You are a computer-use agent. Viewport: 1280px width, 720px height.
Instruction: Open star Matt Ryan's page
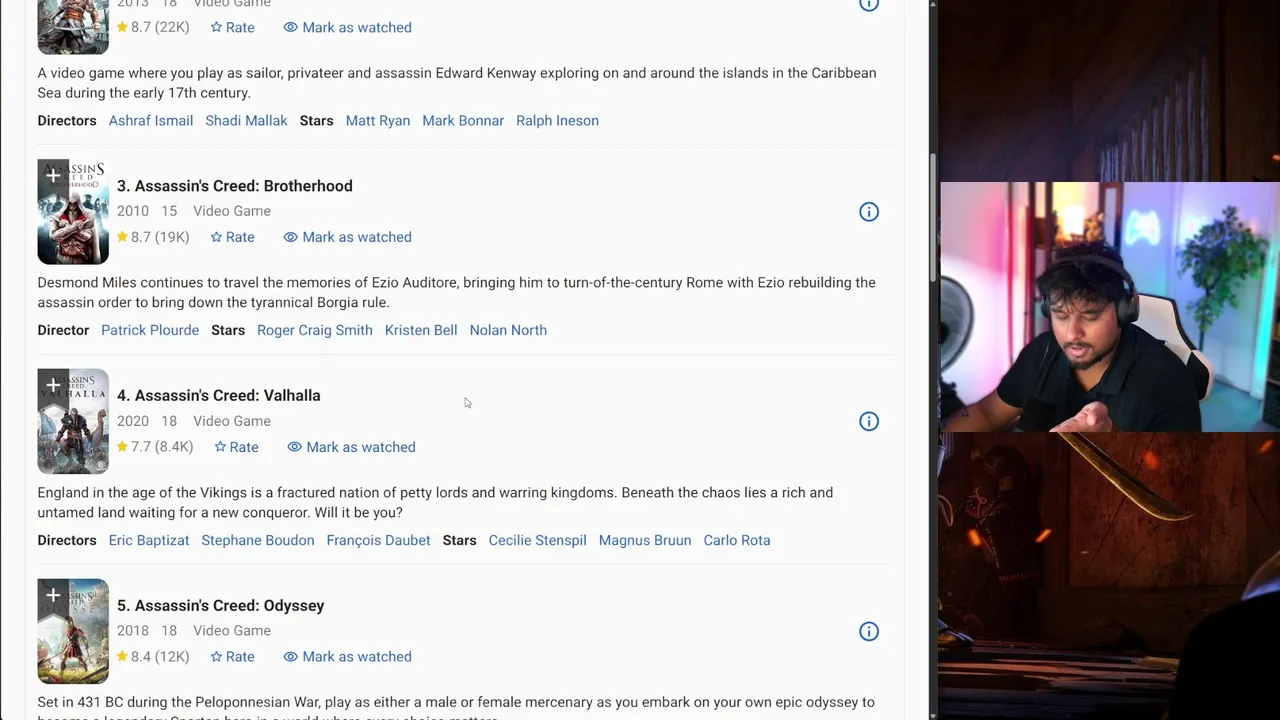point(378,121)
